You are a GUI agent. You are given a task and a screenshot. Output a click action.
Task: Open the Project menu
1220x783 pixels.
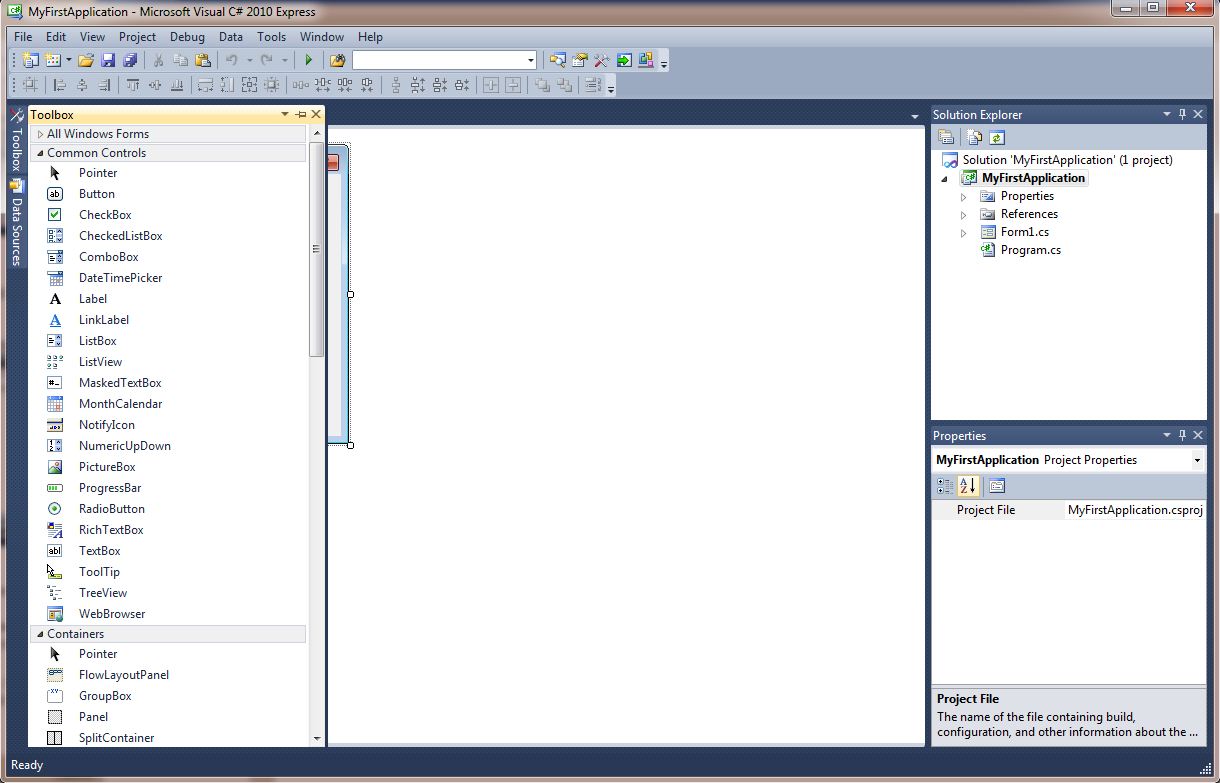[x=137, y=37]
